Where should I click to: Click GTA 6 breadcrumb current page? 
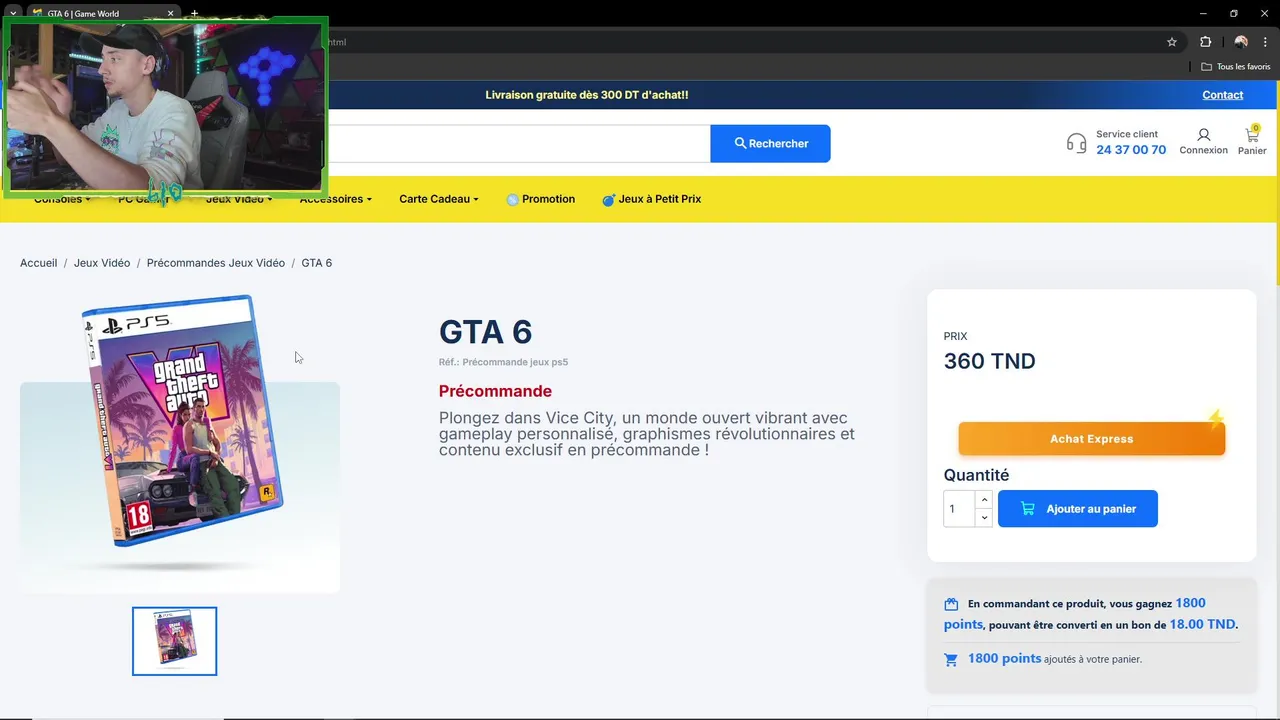(x=316, y=263)
